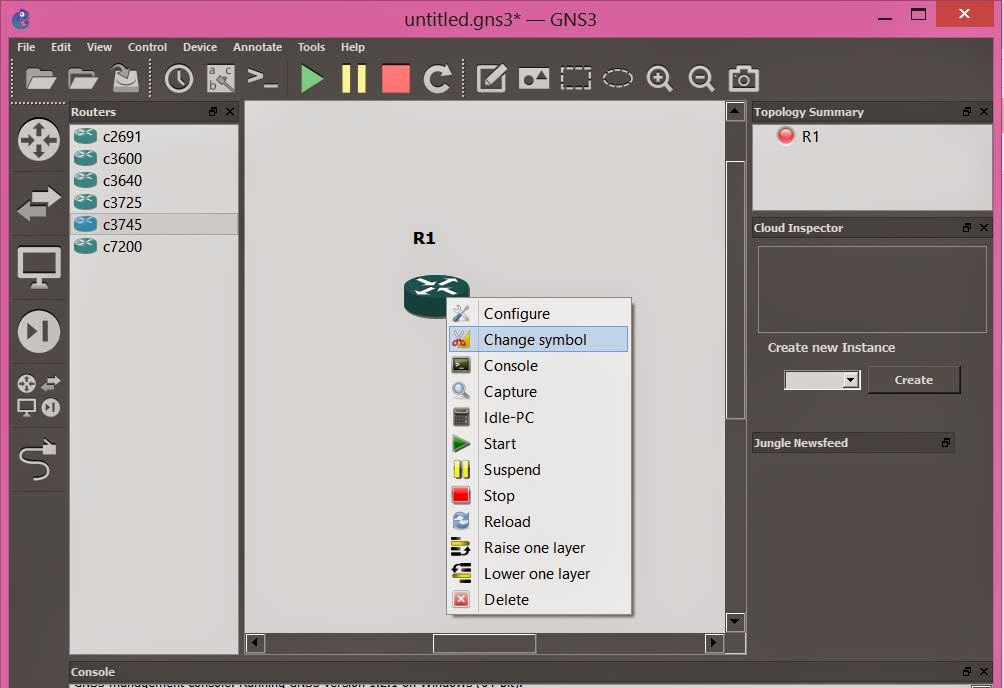Open the Control menu
Viewport: 1004px width, 688px height.
[147, 47]
